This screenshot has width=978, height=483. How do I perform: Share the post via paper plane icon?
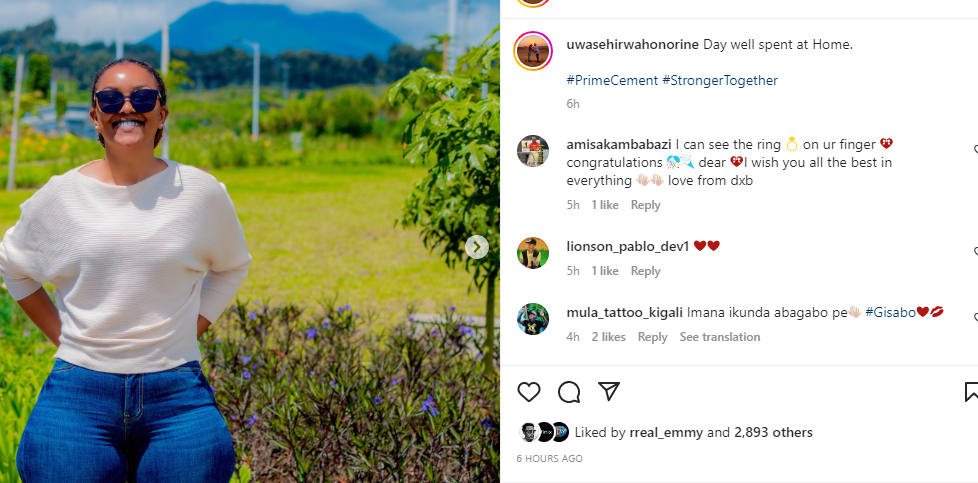coord(609,391)
